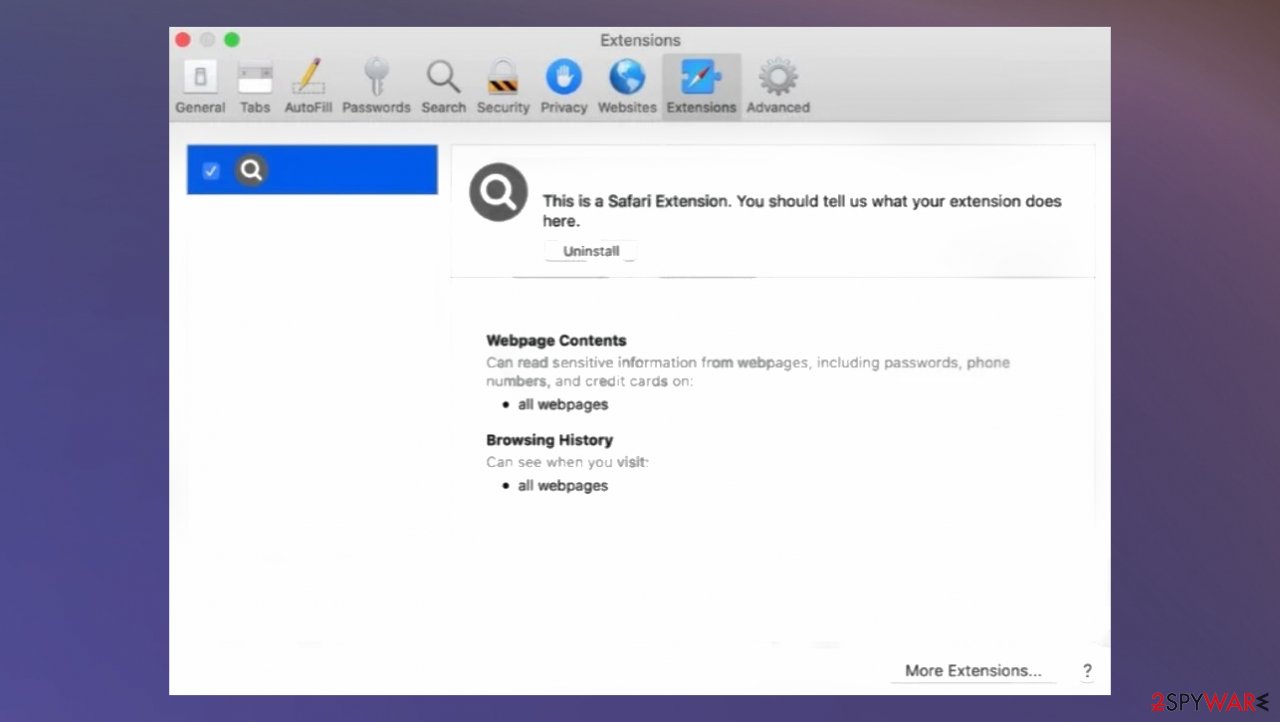Click the green zoom window button
Screen dimensions: 1280x722
[x=231, y=39]
